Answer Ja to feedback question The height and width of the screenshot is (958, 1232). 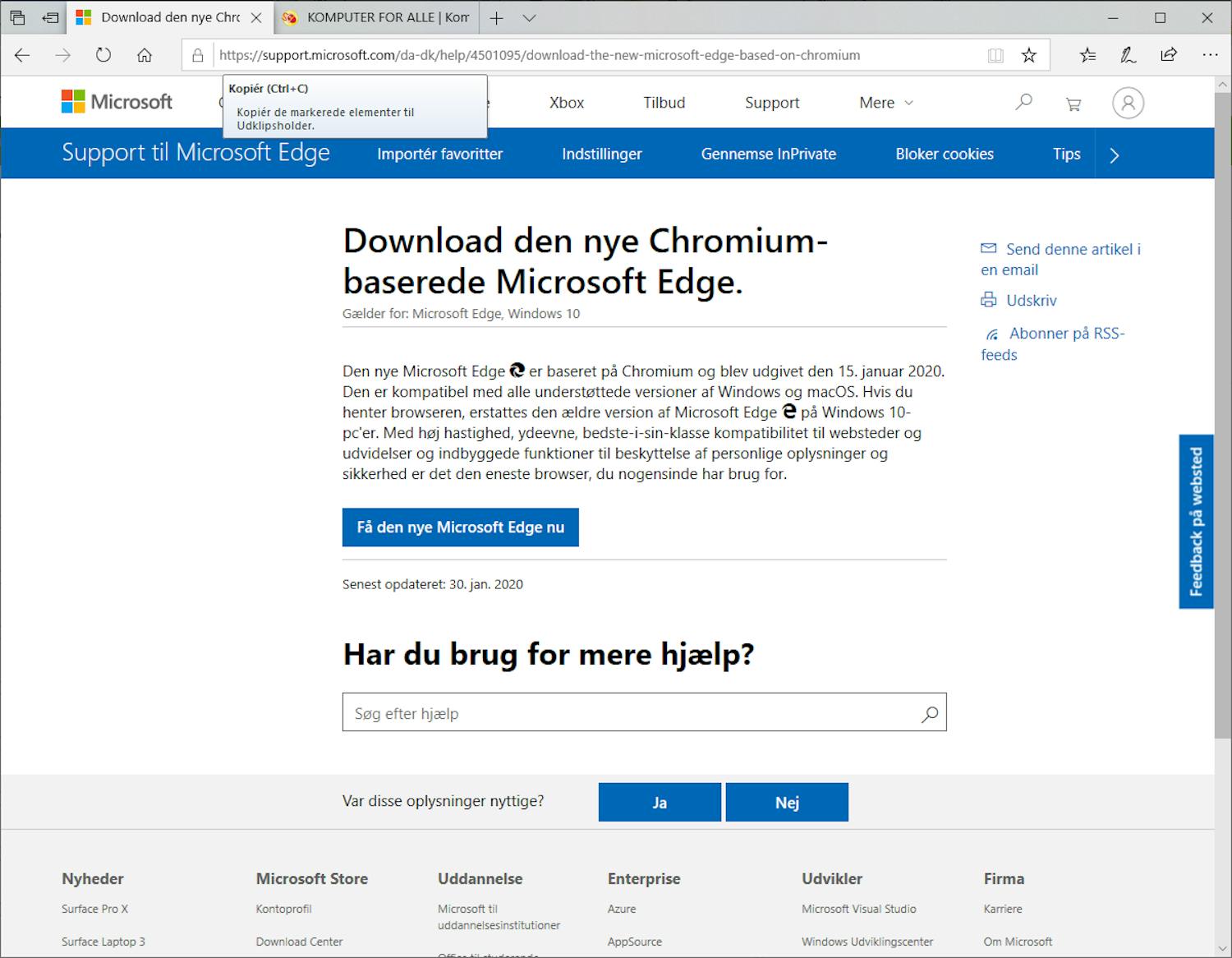coord(660,802)
